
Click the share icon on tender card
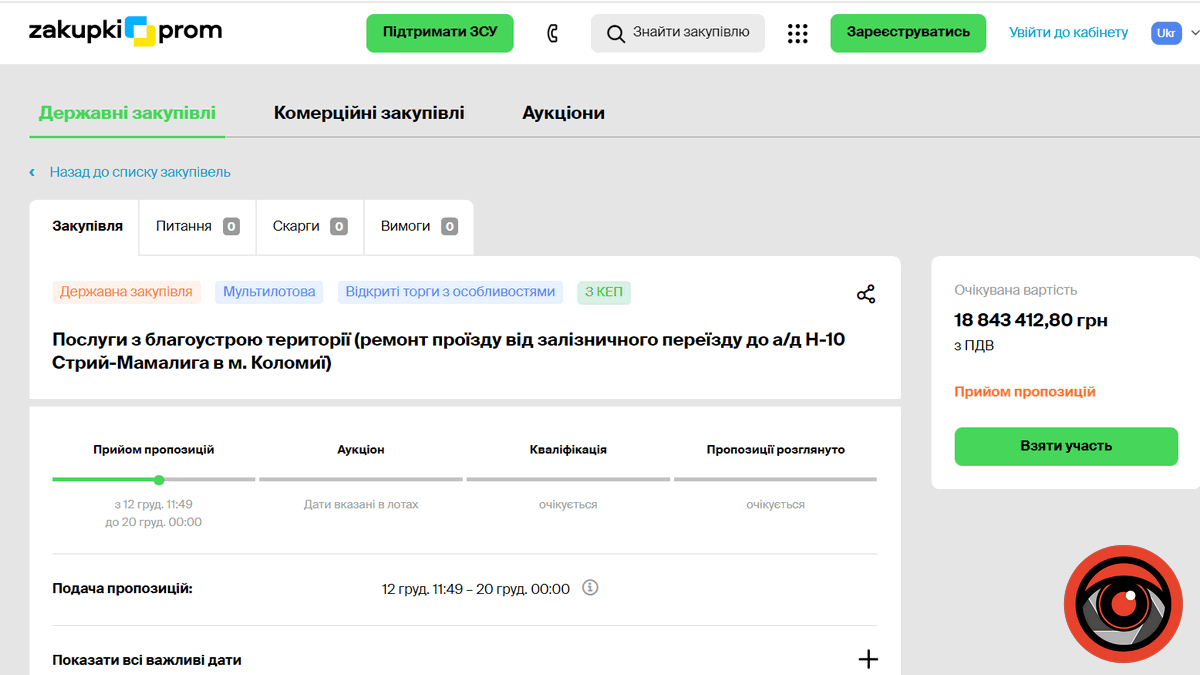pos(866,294)
